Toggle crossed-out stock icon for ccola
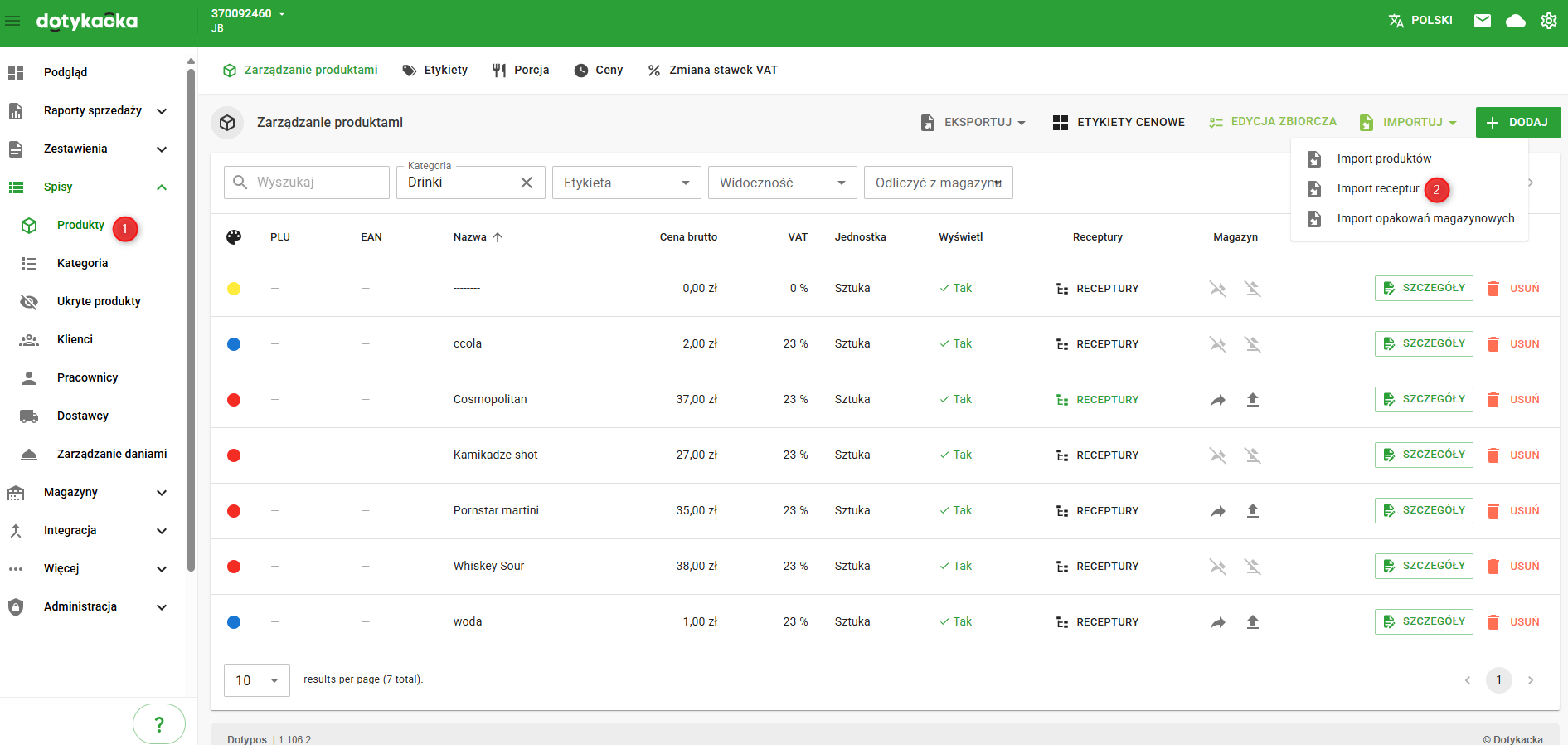Viewport: 1568px width, 745px height. click(1217, 344)
